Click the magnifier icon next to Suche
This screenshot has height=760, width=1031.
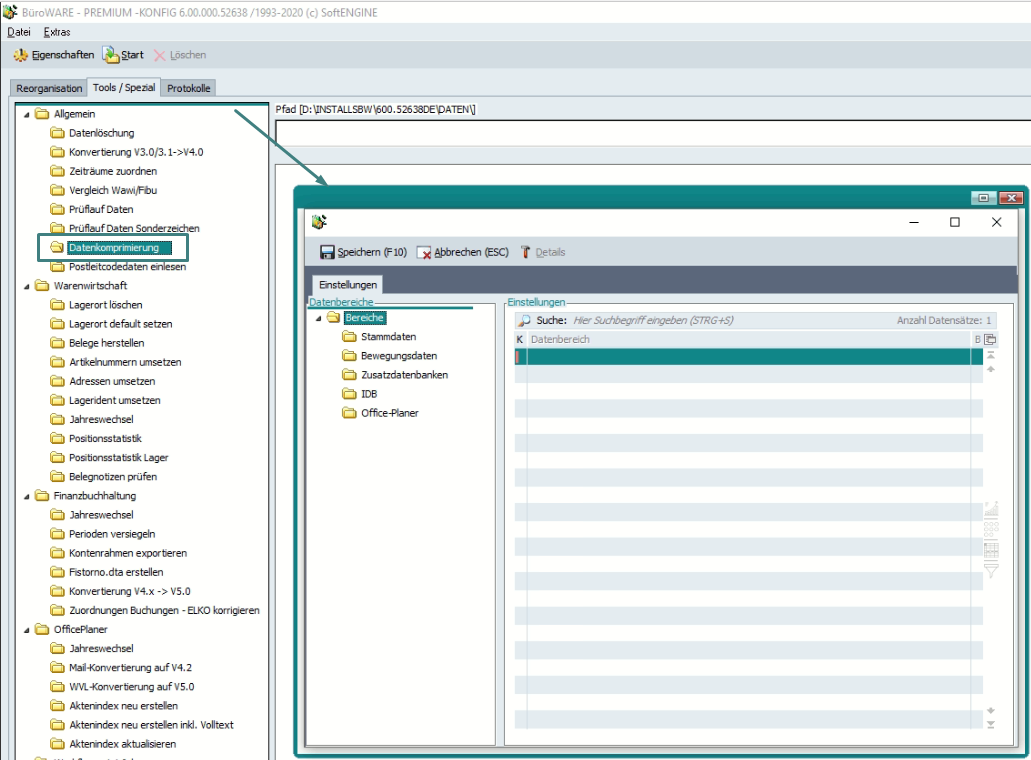point(524,321)
